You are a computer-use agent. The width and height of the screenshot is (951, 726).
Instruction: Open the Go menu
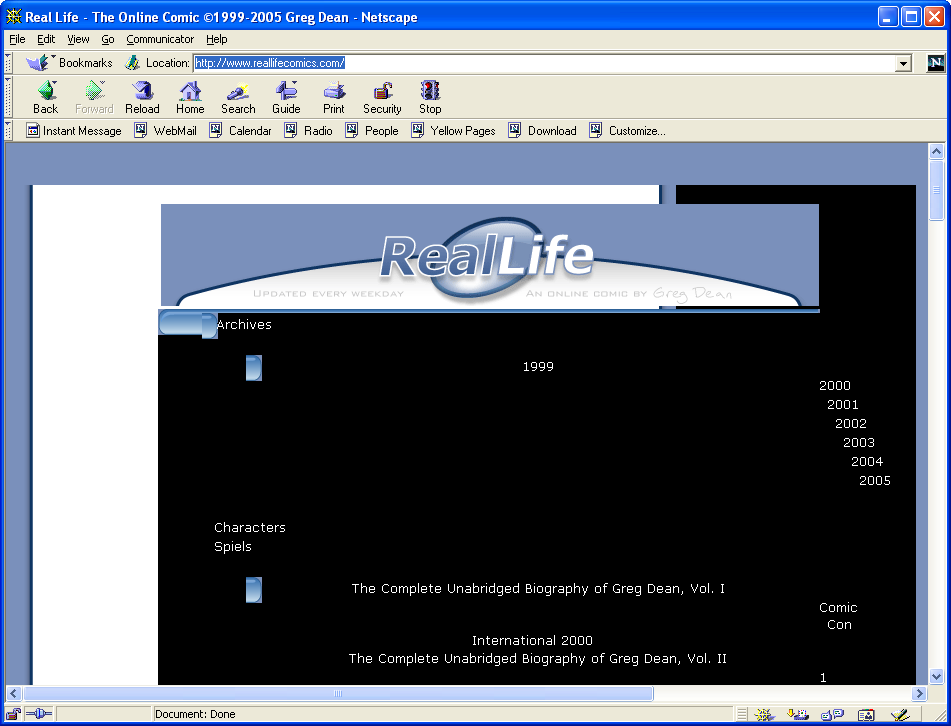coord(108,39)
